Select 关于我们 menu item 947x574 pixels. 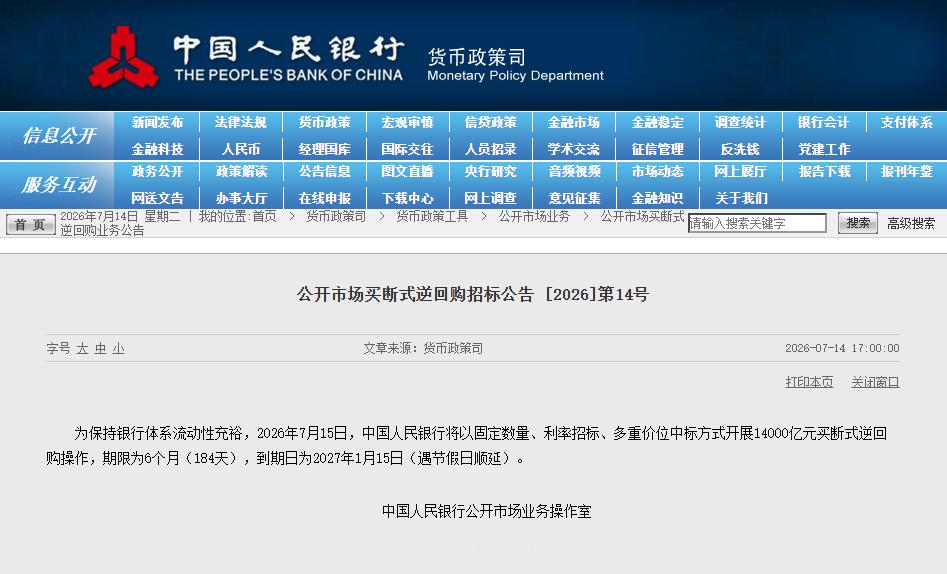[x=740, y=198]
